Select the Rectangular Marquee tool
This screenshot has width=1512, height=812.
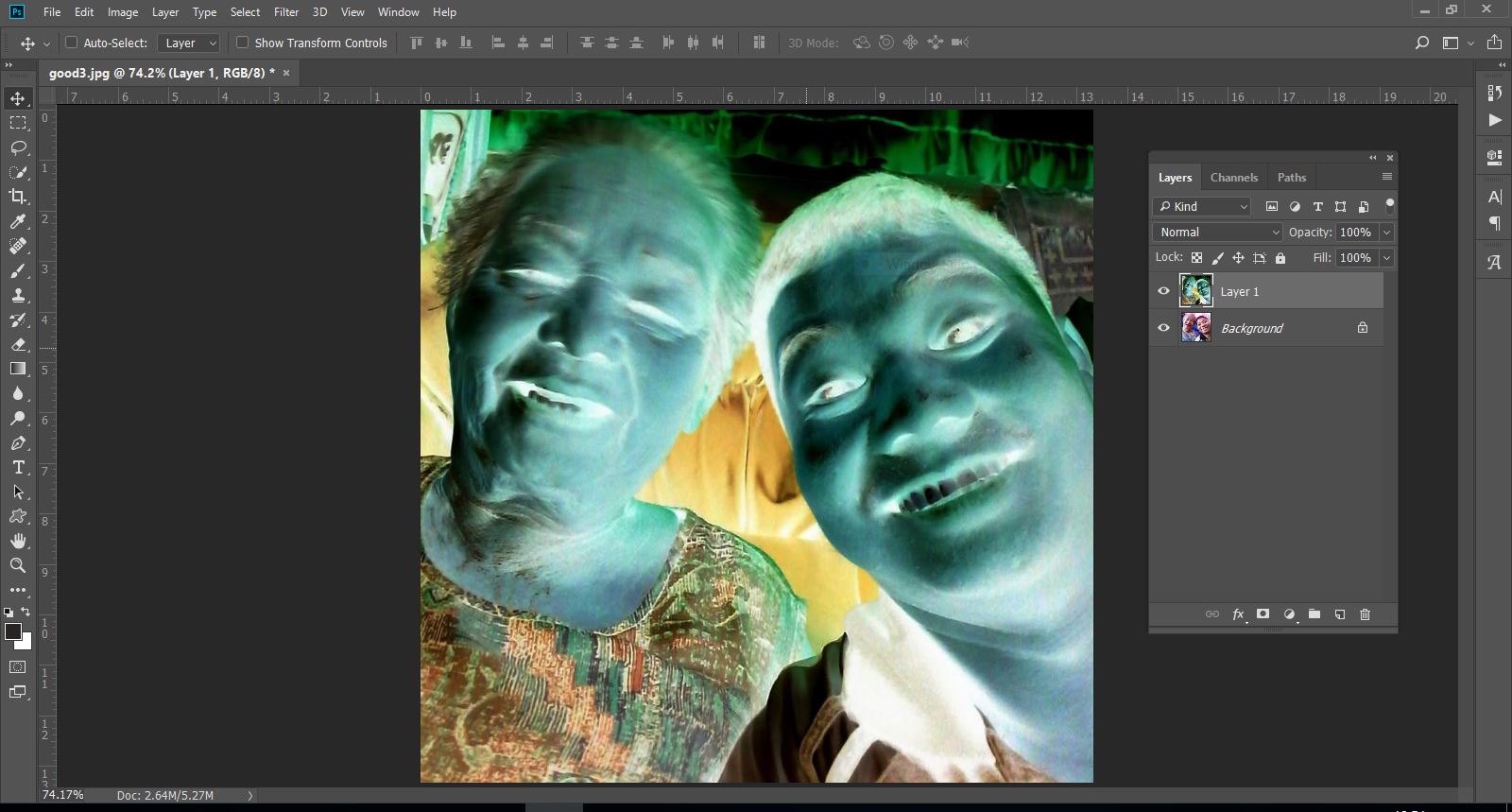tap(18, 123)
